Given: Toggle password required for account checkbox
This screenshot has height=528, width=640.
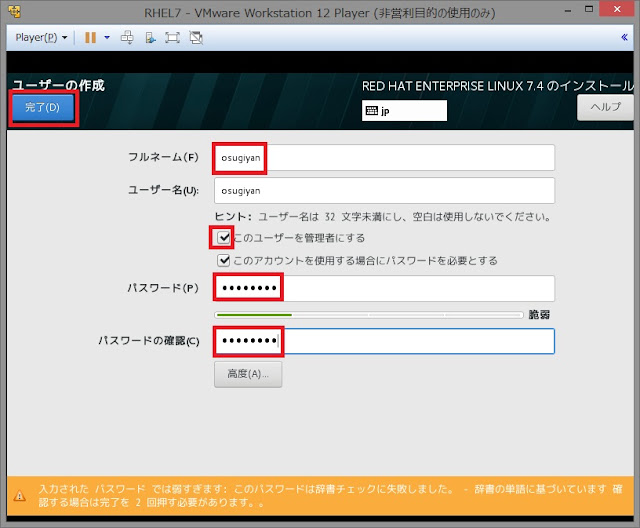Looking at the screenshot, I should 223,260.
